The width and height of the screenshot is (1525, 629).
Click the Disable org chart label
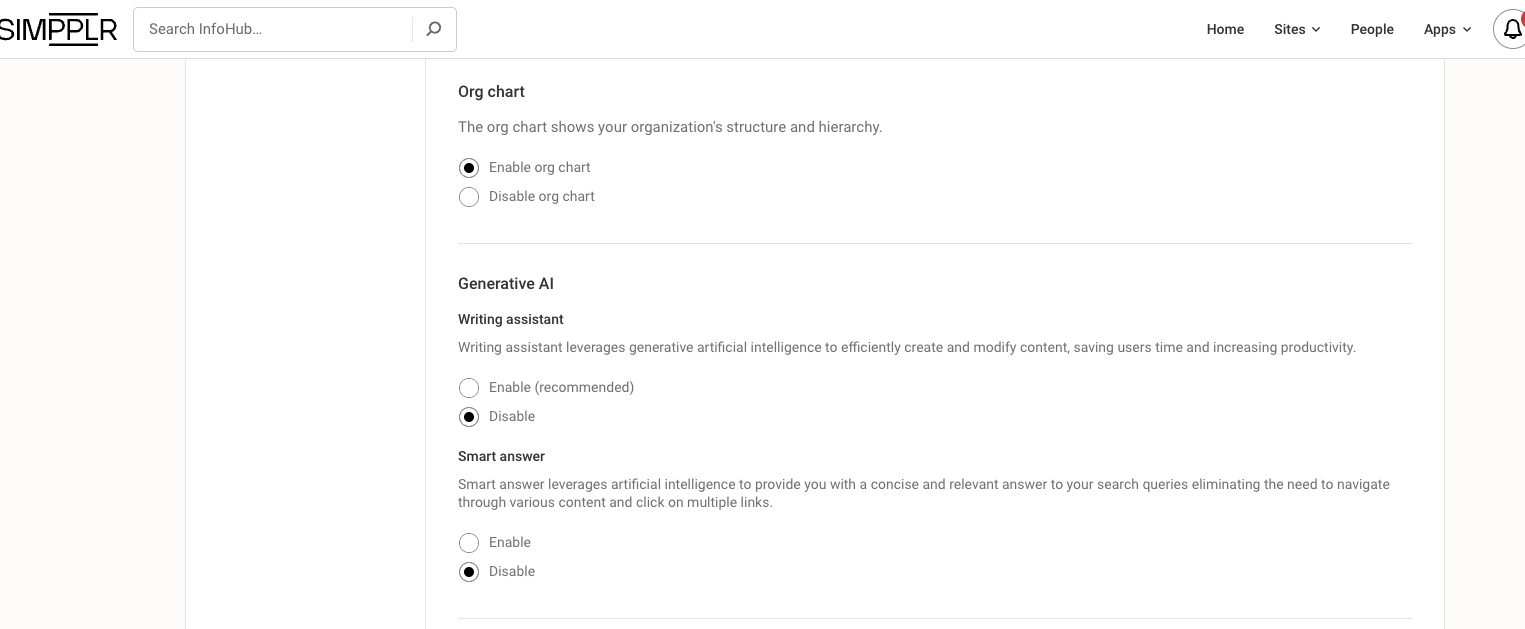541,196
